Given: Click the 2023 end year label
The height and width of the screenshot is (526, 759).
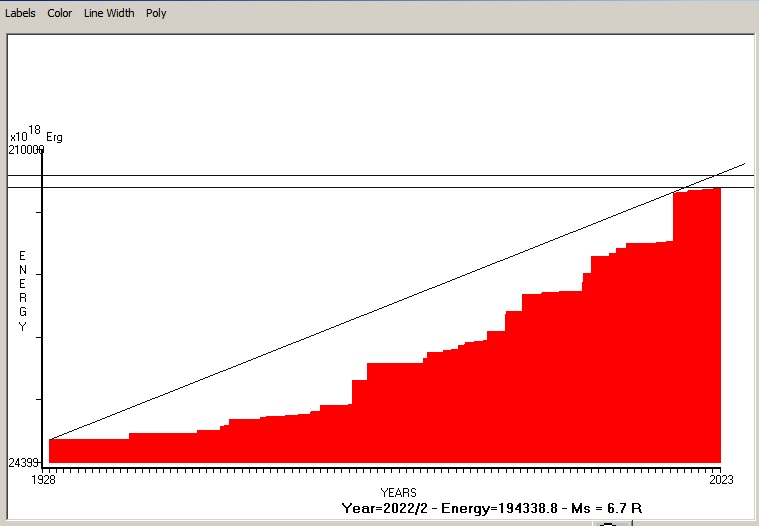Looking at the screenshot, I should click(x=721, y=480).
